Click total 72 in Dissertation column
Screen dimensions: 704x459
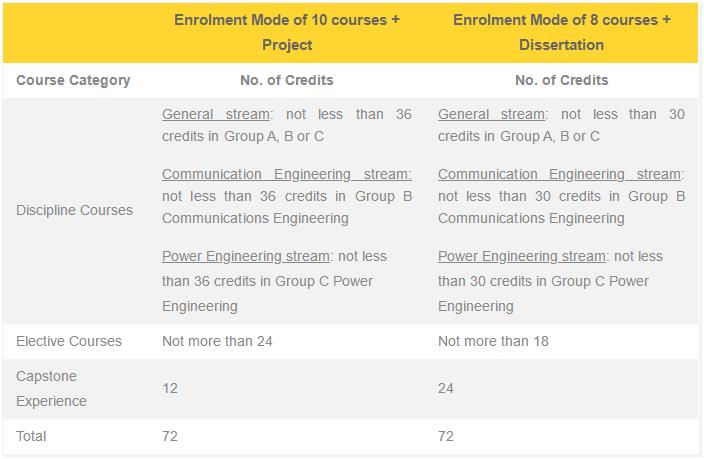pyautogui.click(x=445, y=436)
